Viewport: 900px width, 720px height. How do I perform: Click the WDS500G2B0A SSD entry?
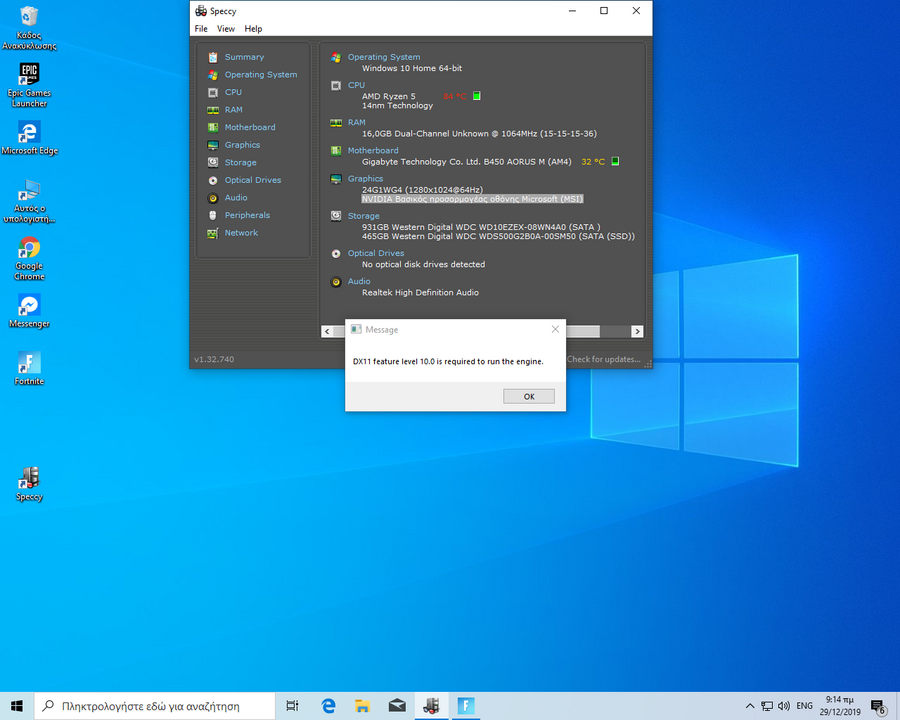click(498, 236)
